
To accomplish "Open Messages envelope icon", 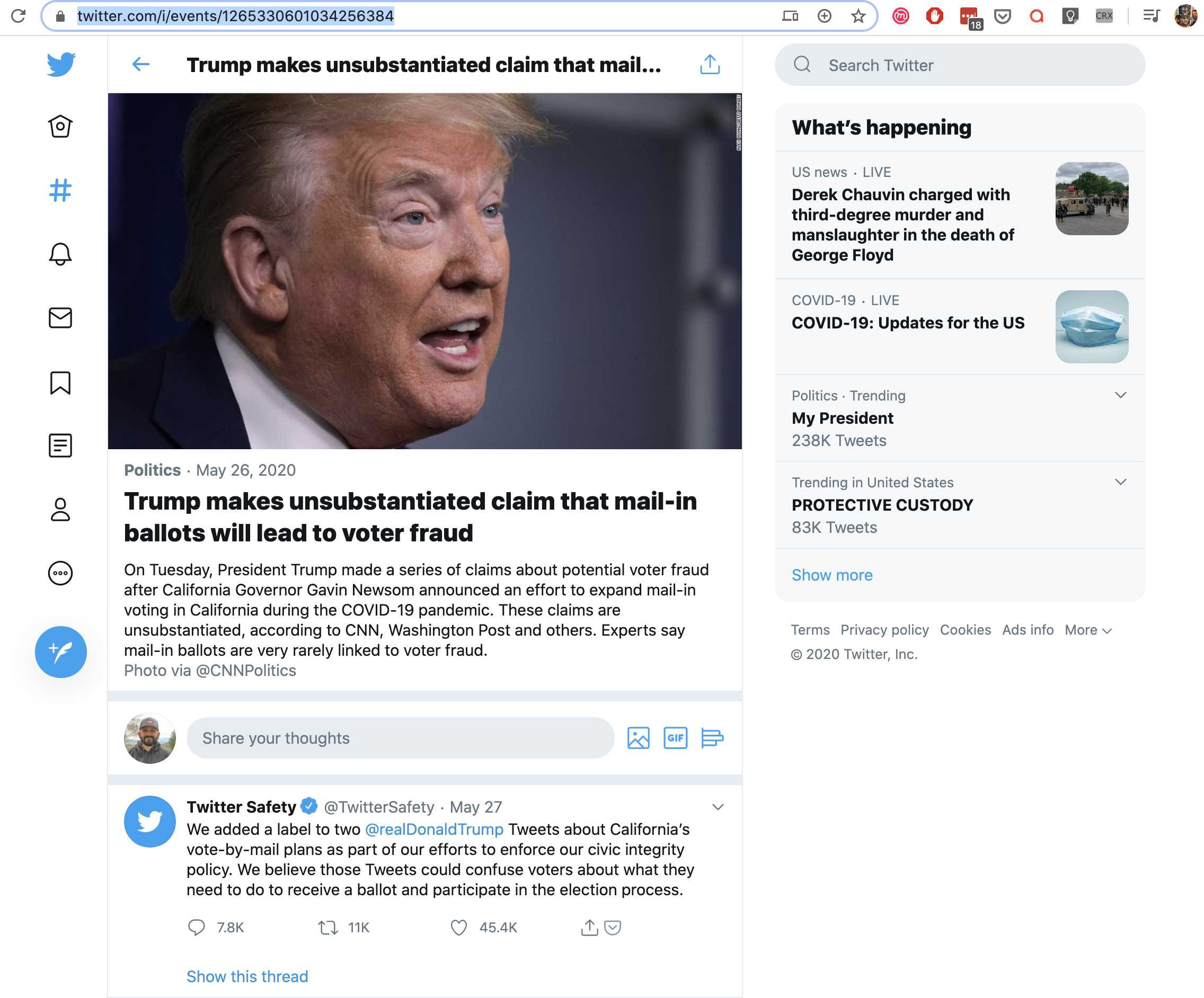I will [x=60, y=318].
